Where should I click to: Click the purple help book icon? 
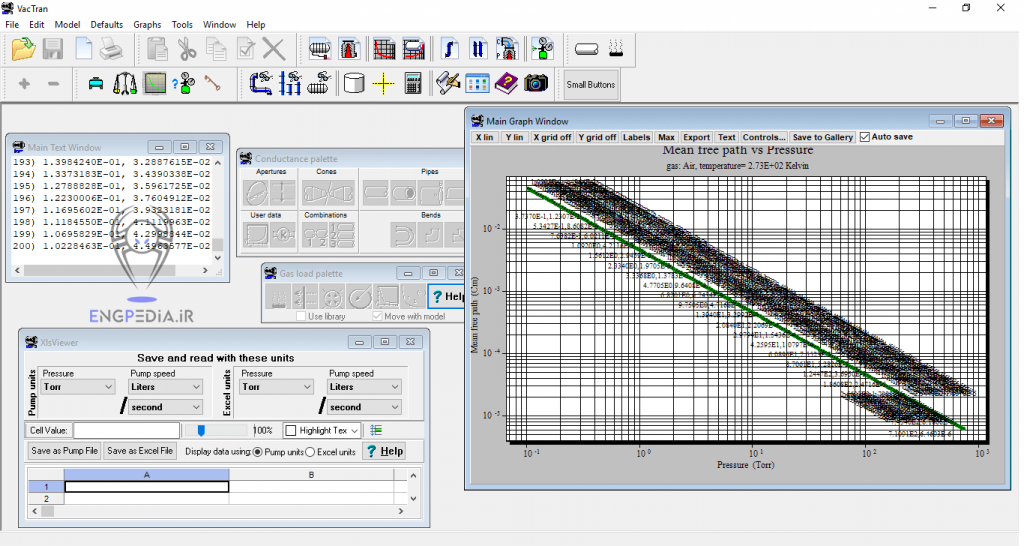click(x=506, y=84)
